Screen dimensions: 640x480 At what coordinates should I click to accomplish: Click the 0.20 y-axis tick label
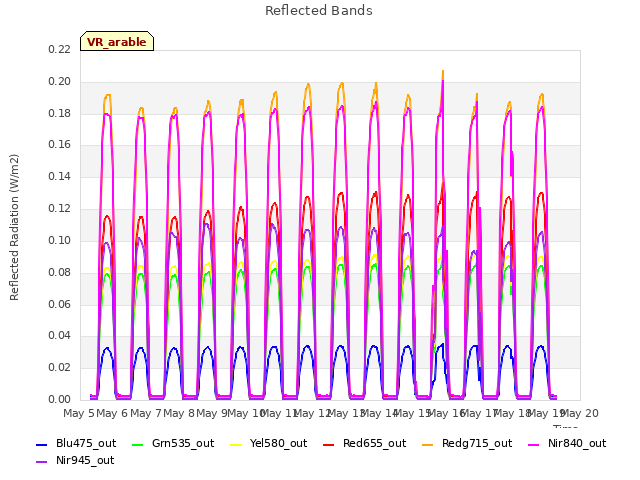(60, 81)
